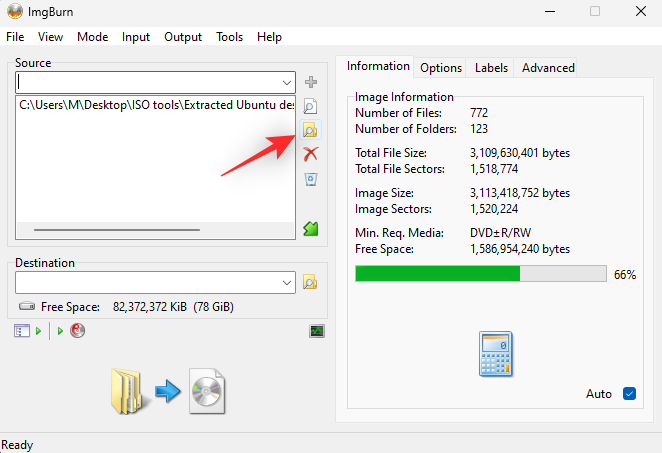The width and height of the screenshot is (662, 453).
Task: Click the plus add-to-source icon
Action: click(x=311, y=82)
